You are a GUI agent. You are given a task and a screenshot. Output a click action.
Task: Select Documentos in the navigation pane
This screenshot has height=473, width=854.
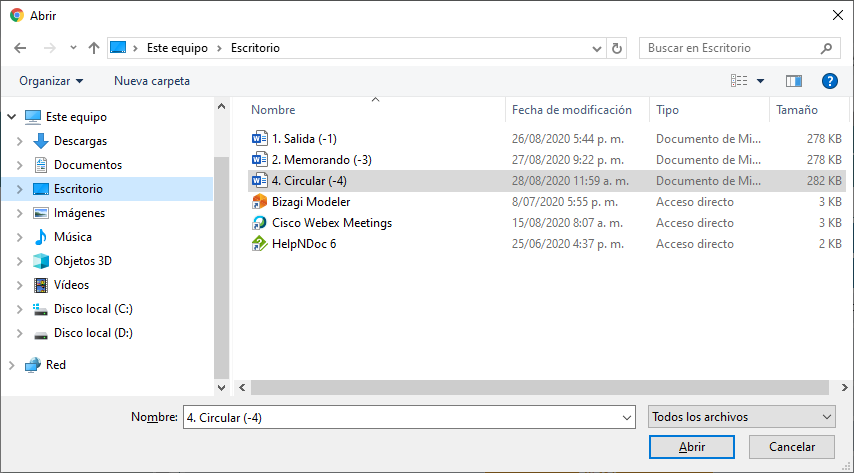click(x=87, y=165)
